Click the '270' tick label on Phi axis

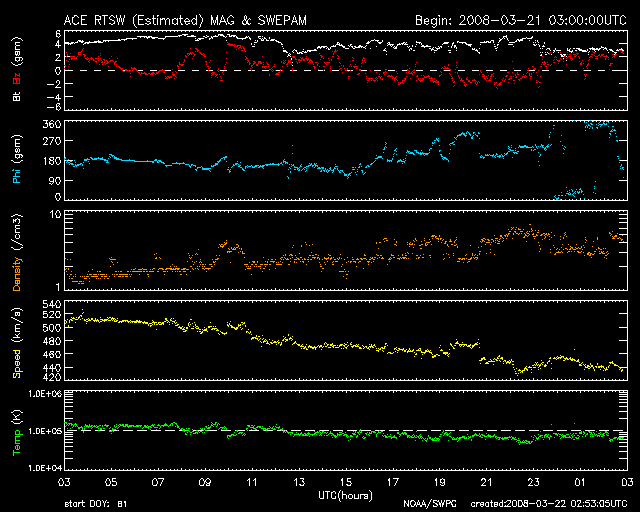click(52, 141)
